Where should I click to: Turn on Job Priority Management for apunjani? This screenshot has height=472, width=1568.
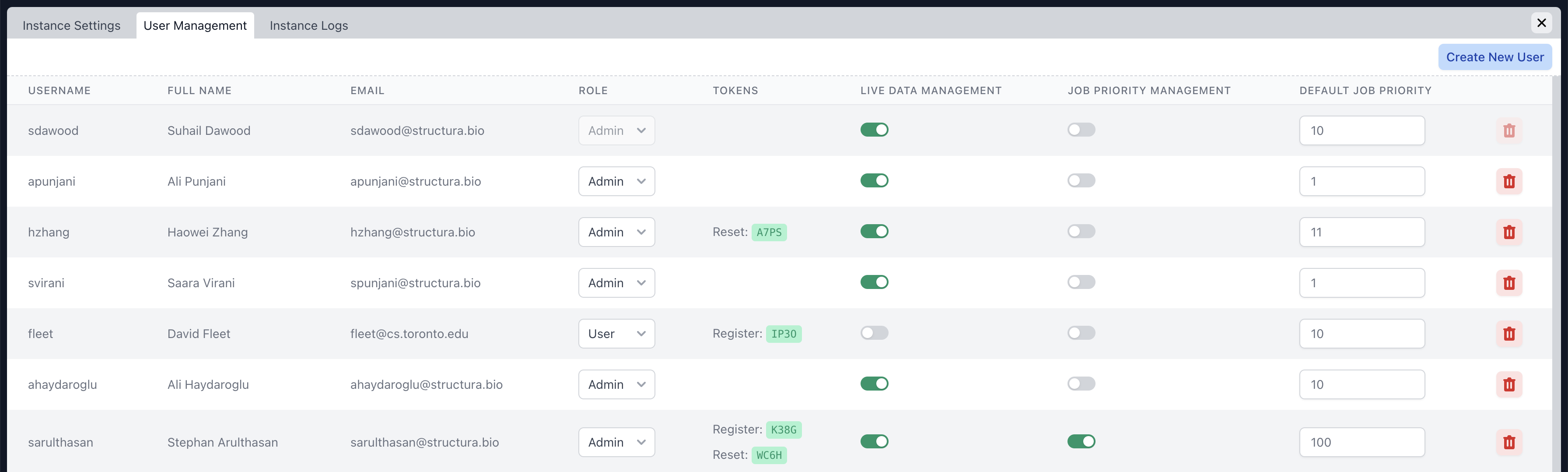[x=1081, y=181]
